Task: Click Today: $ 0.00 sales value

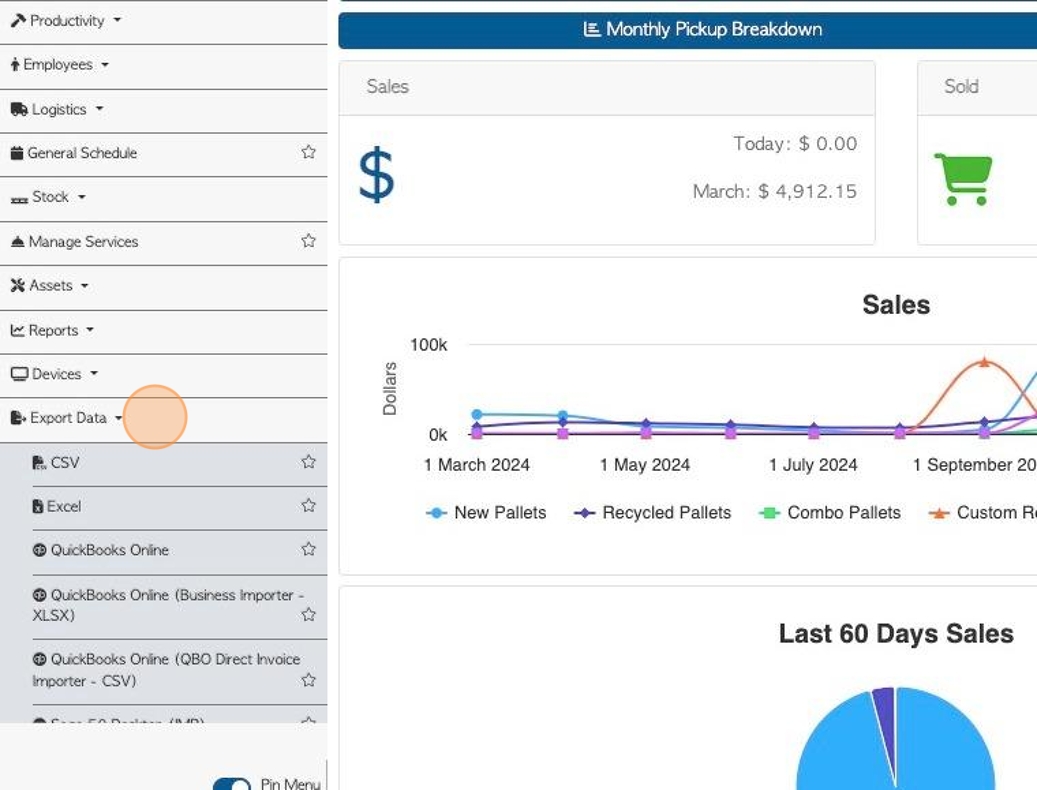Action: pos(795,143)
